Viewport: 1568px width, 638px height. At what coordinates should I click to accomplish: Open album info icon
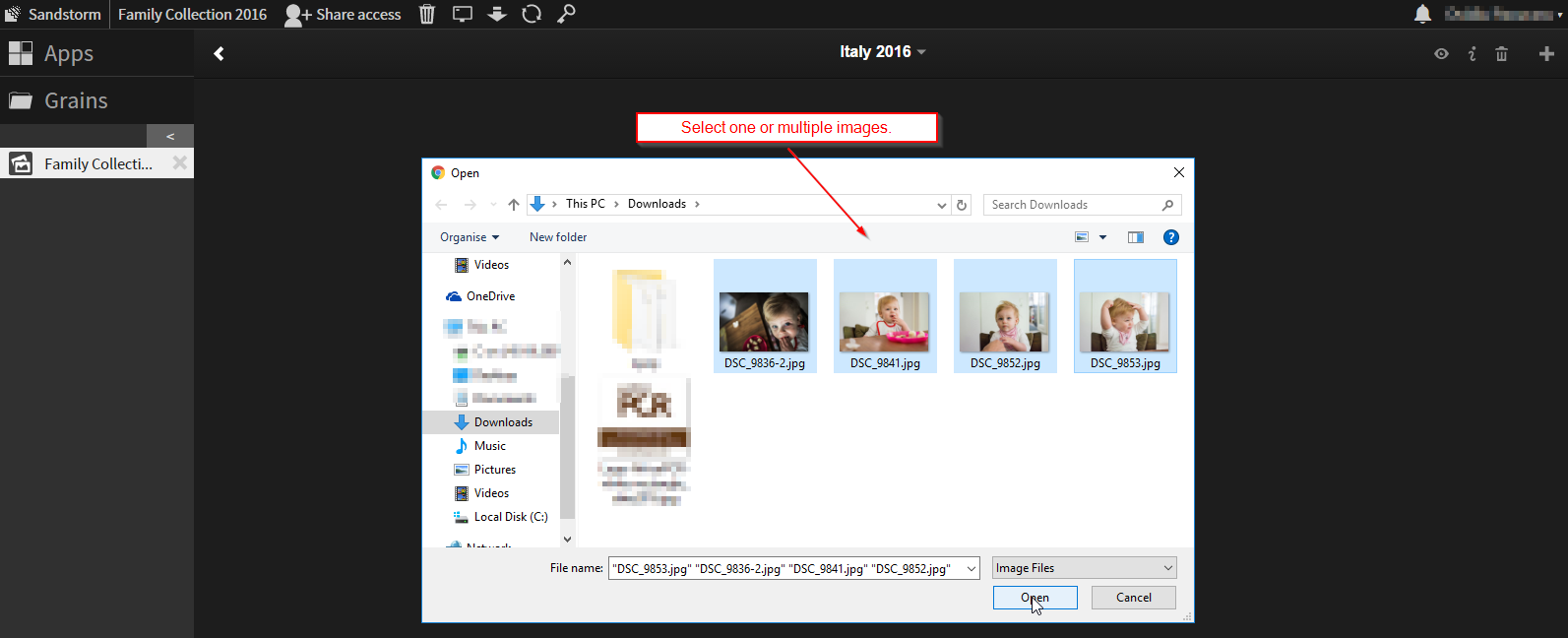(x=1472, y=54)
